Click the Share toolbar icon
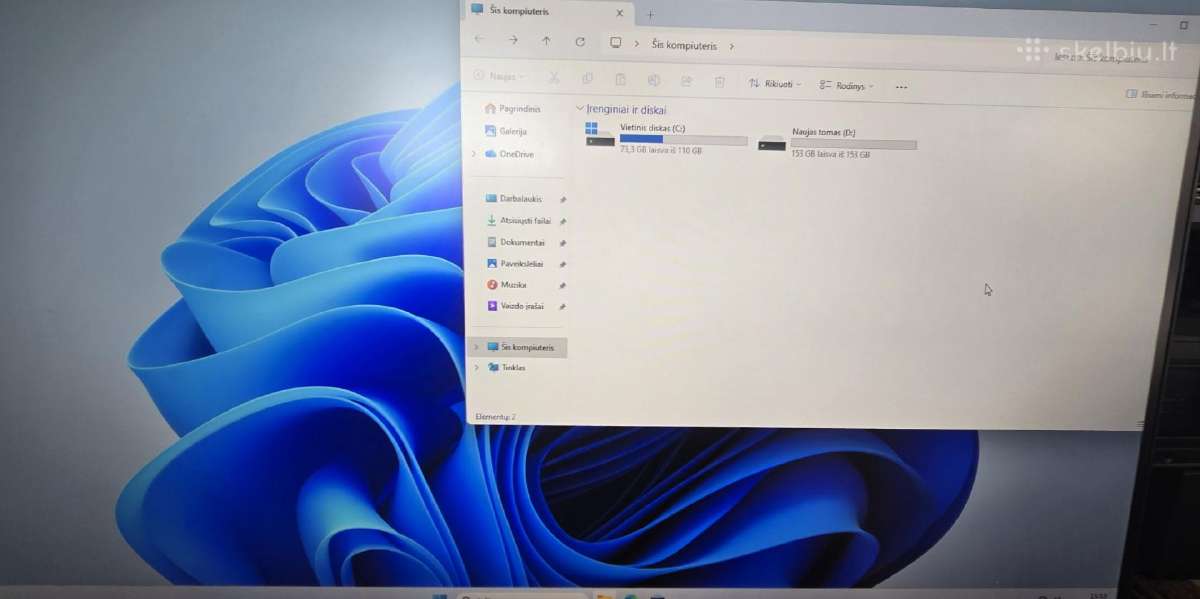The height and width of the screenshot is (599, 1200). coord(686,81)
